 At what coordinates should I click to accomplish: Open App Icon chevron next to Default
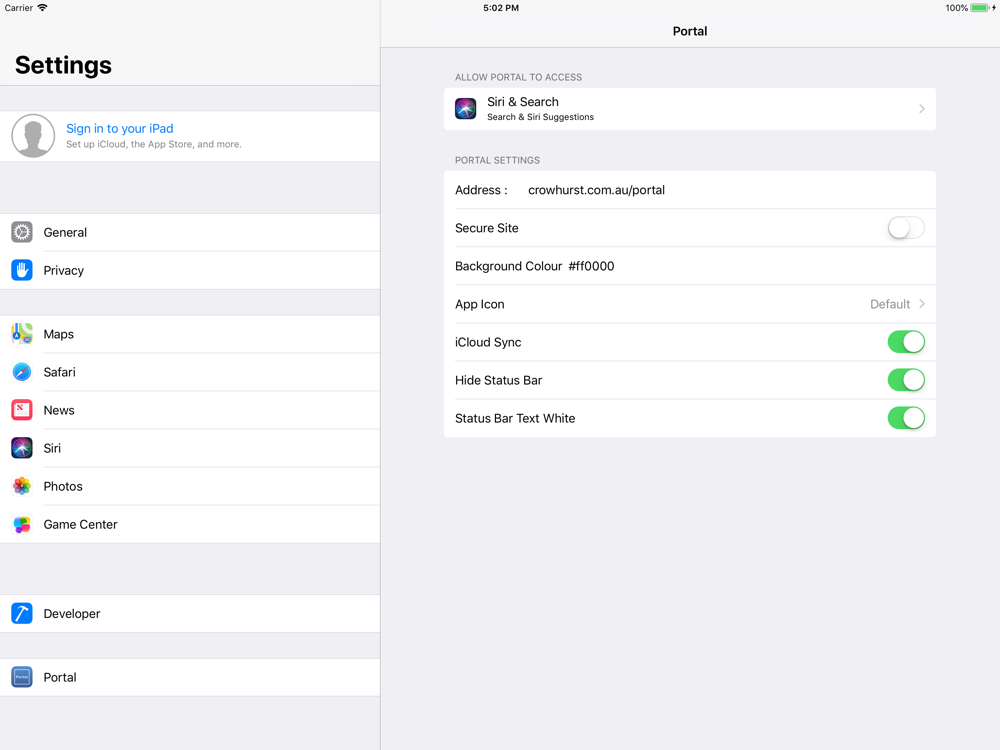point(922,304)
